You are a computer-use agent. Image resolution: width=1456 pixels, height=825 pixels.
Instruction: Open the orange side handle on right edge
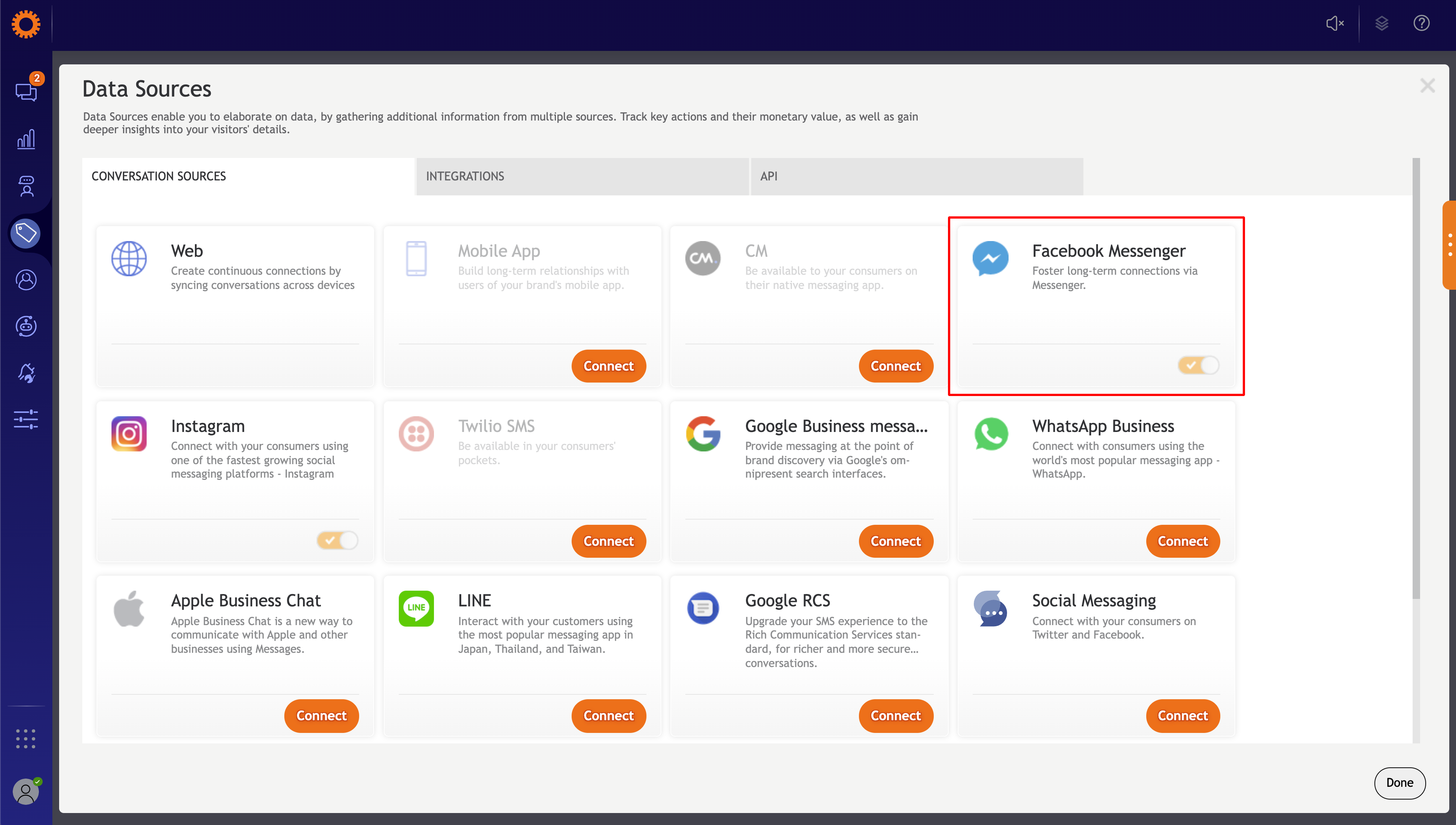[1449, 245]
